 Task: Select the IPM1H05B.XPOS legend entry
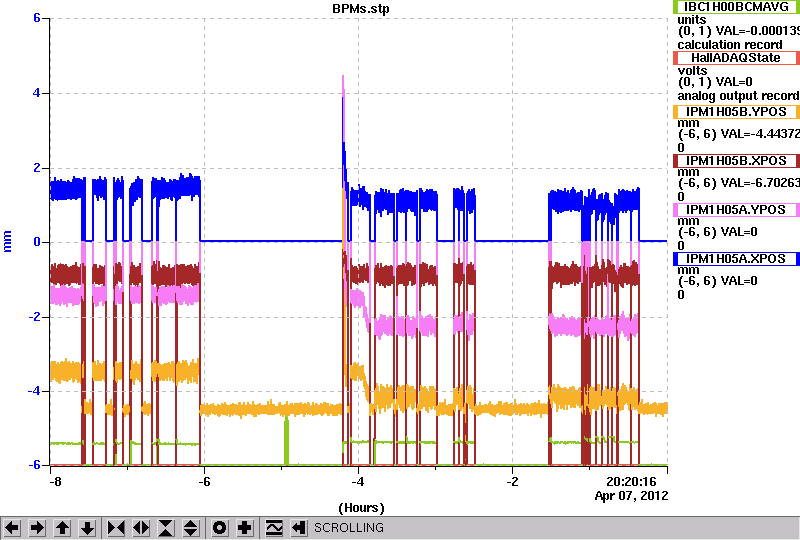736,161
